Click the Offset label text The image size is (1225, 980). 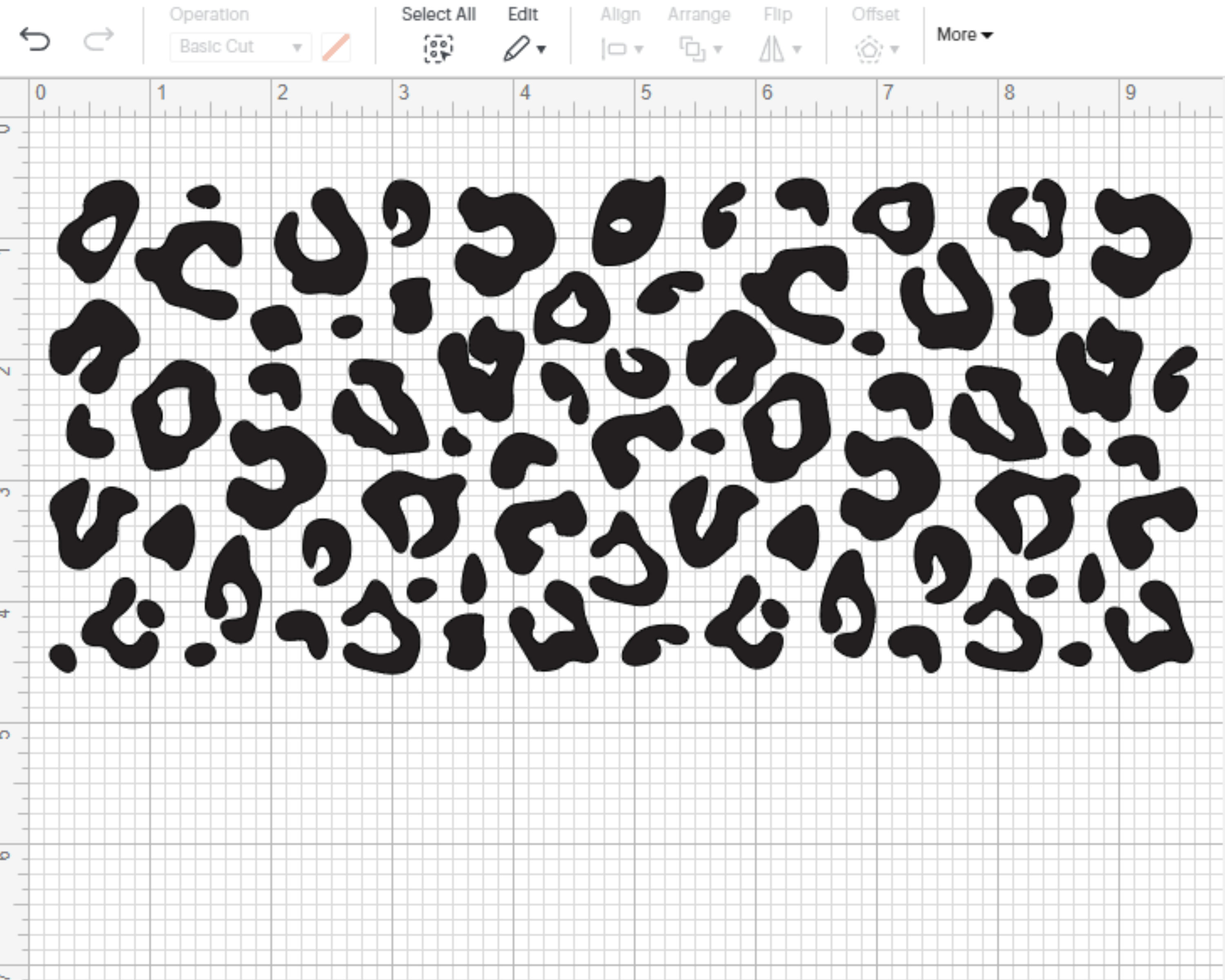(875, 14)
